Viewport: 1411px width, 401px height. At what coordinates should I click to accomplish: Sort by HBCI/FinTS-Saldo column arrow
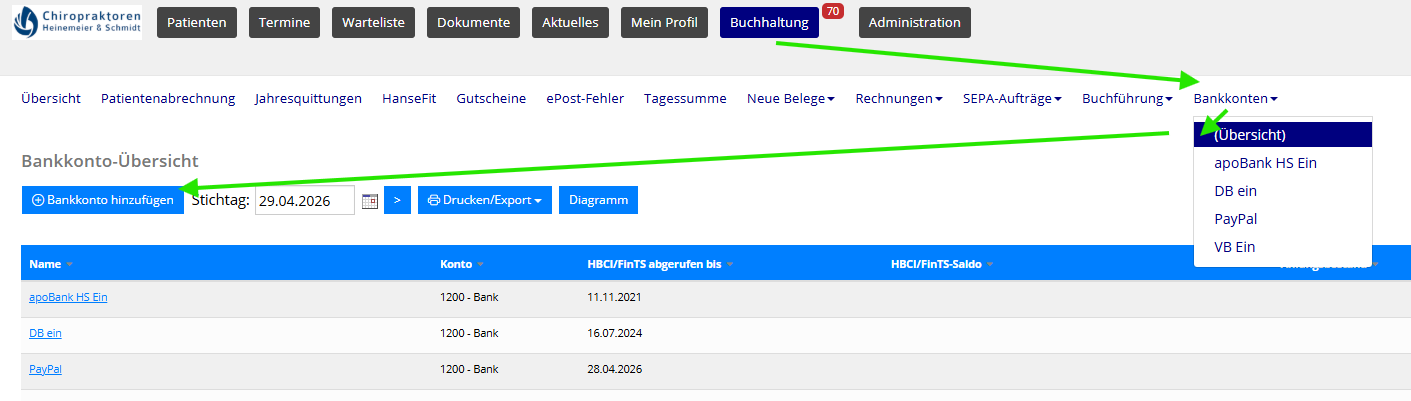coord(990,265)
